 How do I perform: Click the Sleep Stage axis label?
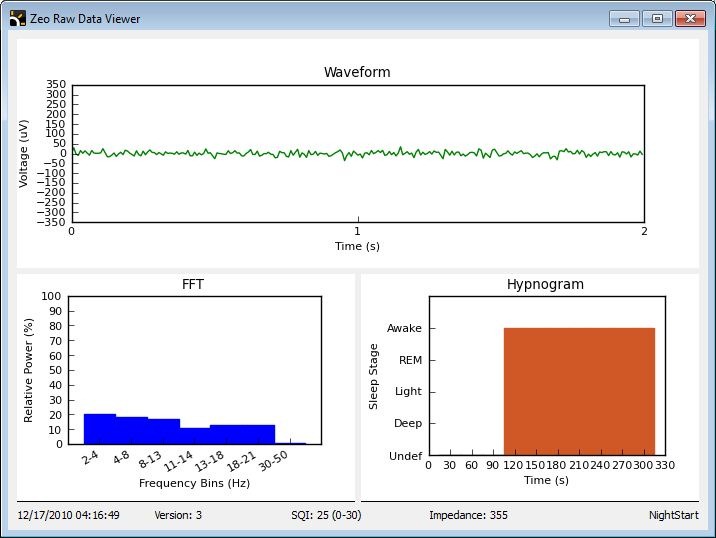coord(374,377)
